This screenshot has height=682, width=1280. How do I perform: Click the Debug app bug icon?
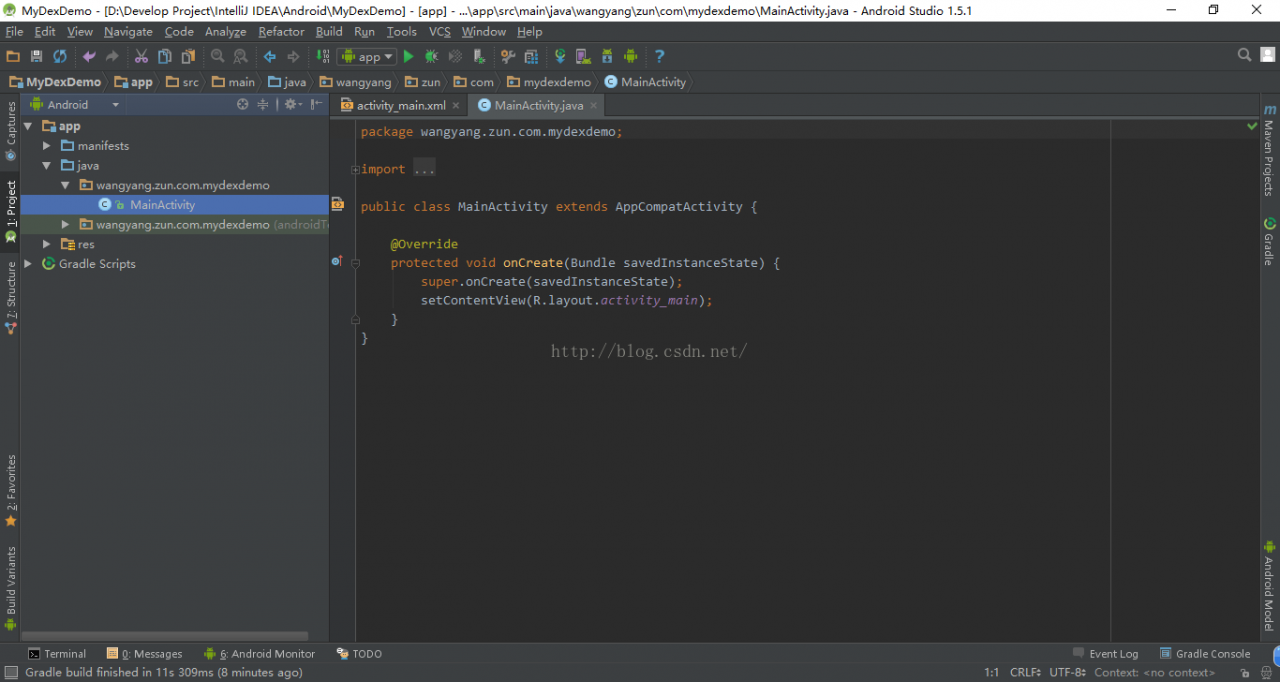click(x=431, y=57)
